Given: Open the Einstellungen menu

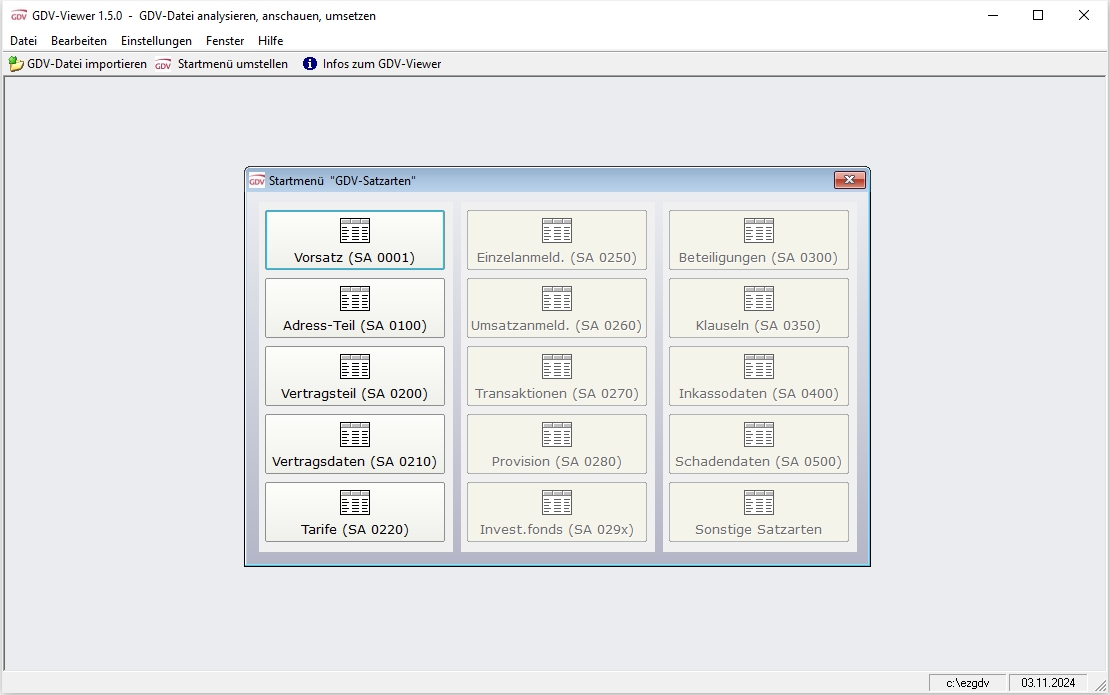Looking at the screenshot, I should click(x=156, y=41).
